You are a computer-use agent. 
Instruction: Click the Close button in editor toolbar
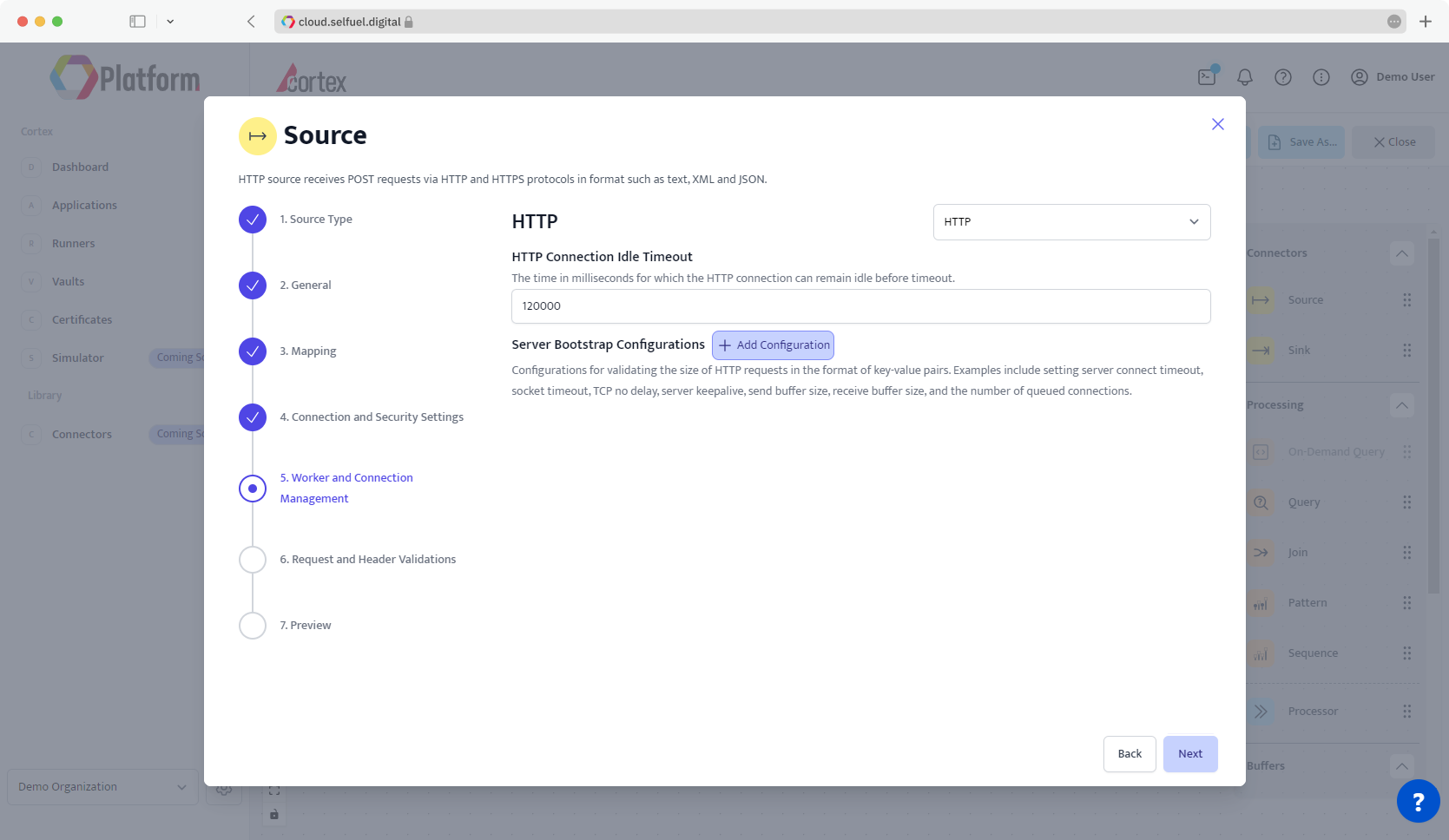click(1393, 142)
